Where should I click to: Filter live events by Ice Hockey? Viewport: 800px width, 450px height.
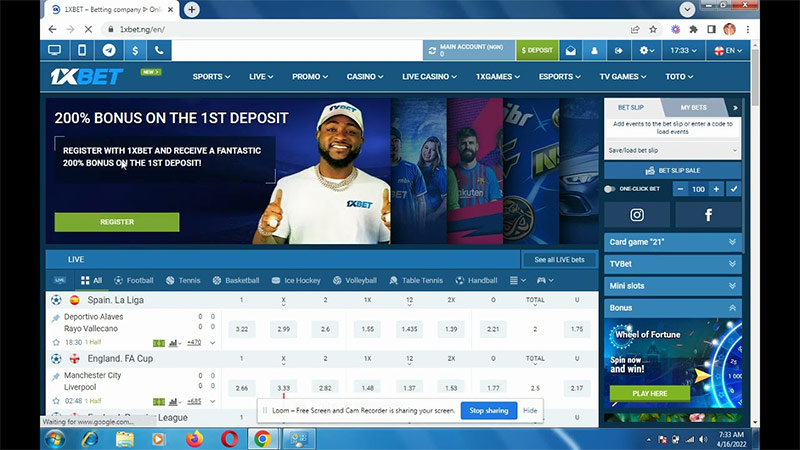(296, 280)
